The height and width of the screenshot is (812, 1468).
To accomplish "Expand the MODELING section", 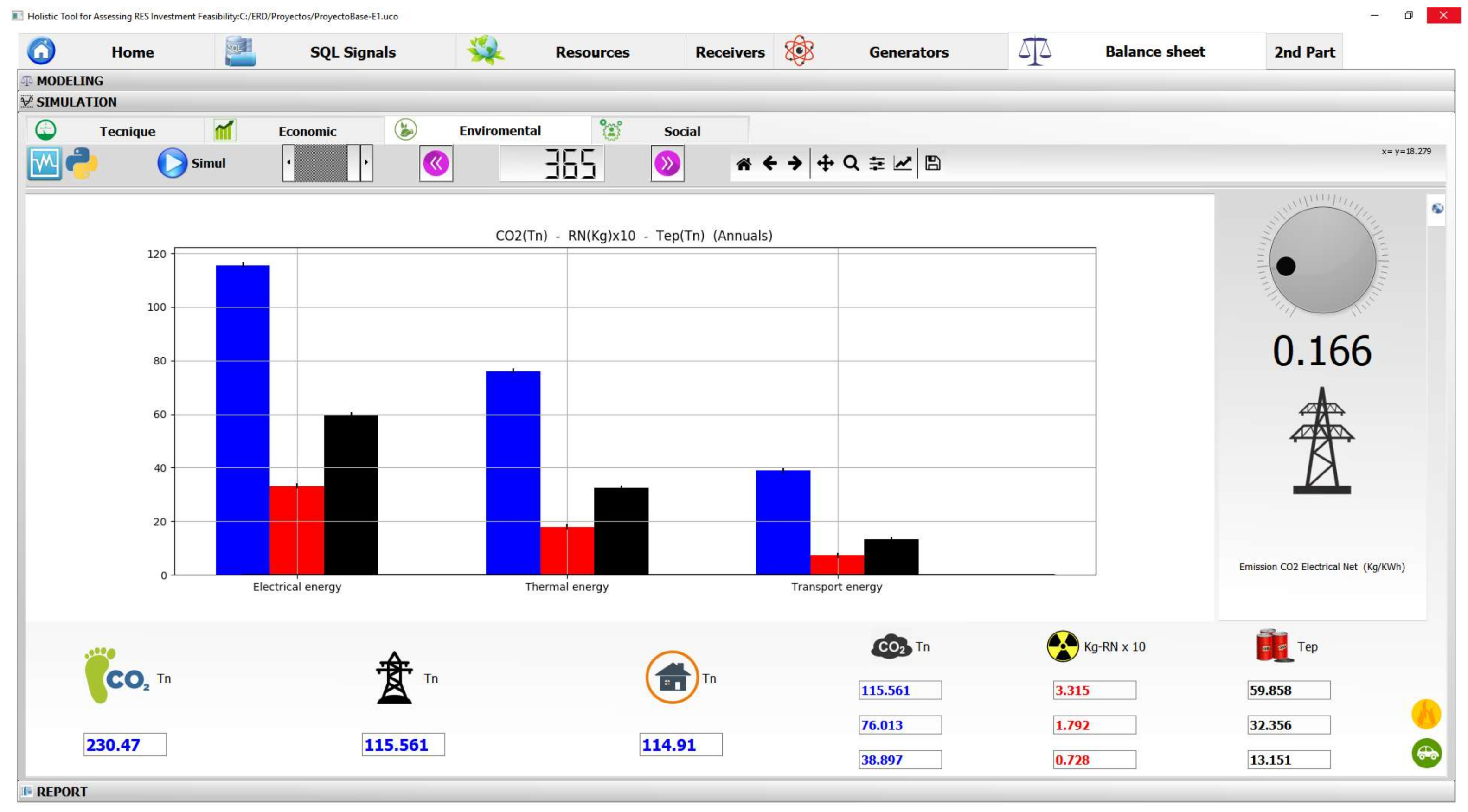I will click(x=70, y=81).
